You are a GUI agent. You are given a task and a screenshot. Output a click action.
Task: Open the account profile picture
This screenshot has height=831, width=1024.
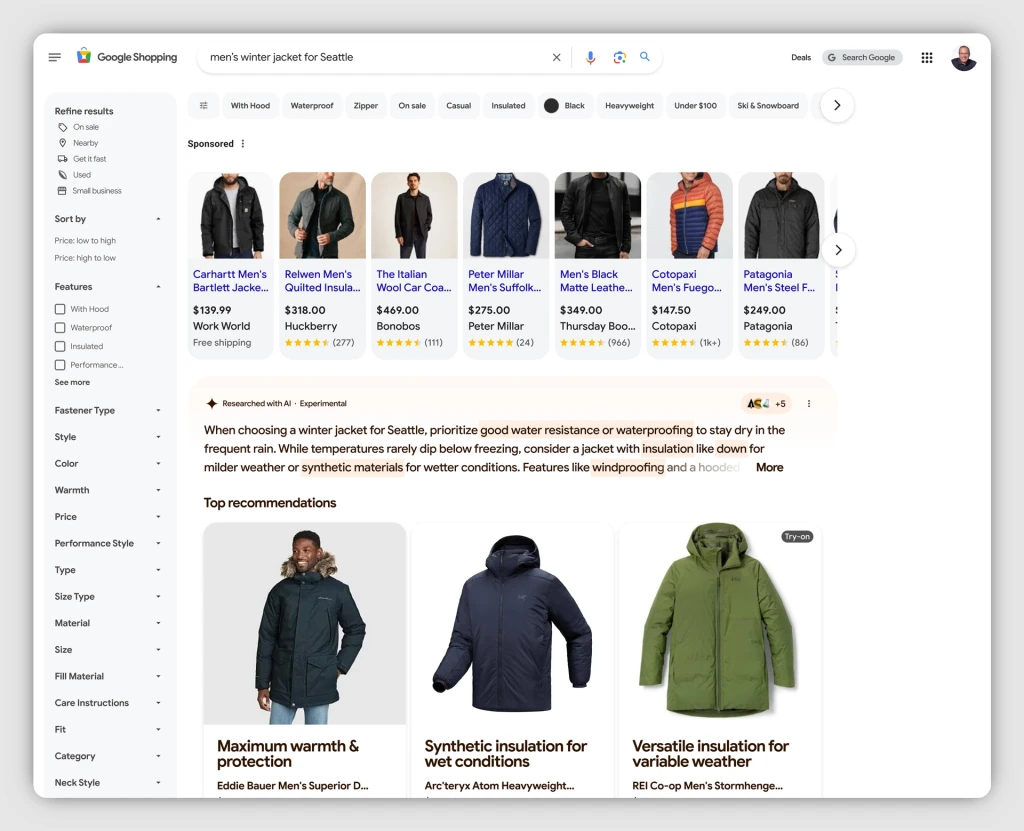tap(963, 57)
